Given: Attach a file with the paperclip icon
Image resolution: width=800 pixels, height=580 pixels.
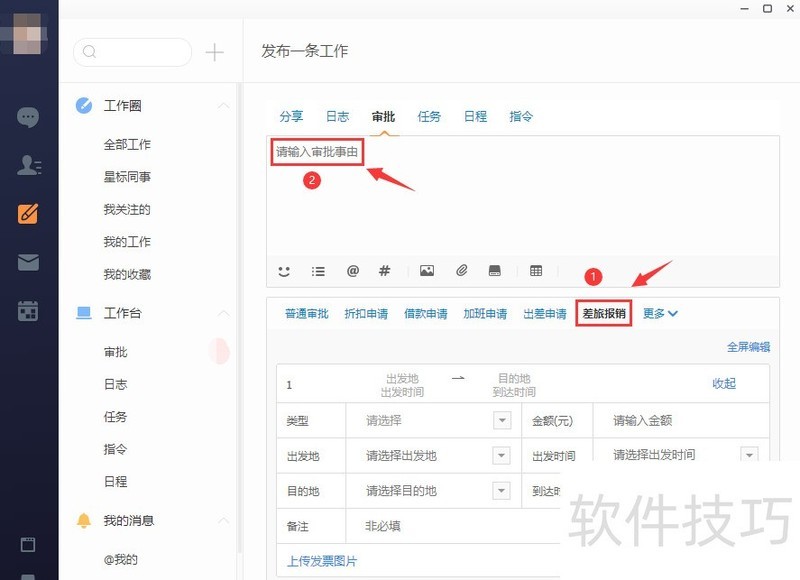Looking at the screenshot, I should point(462,270).
